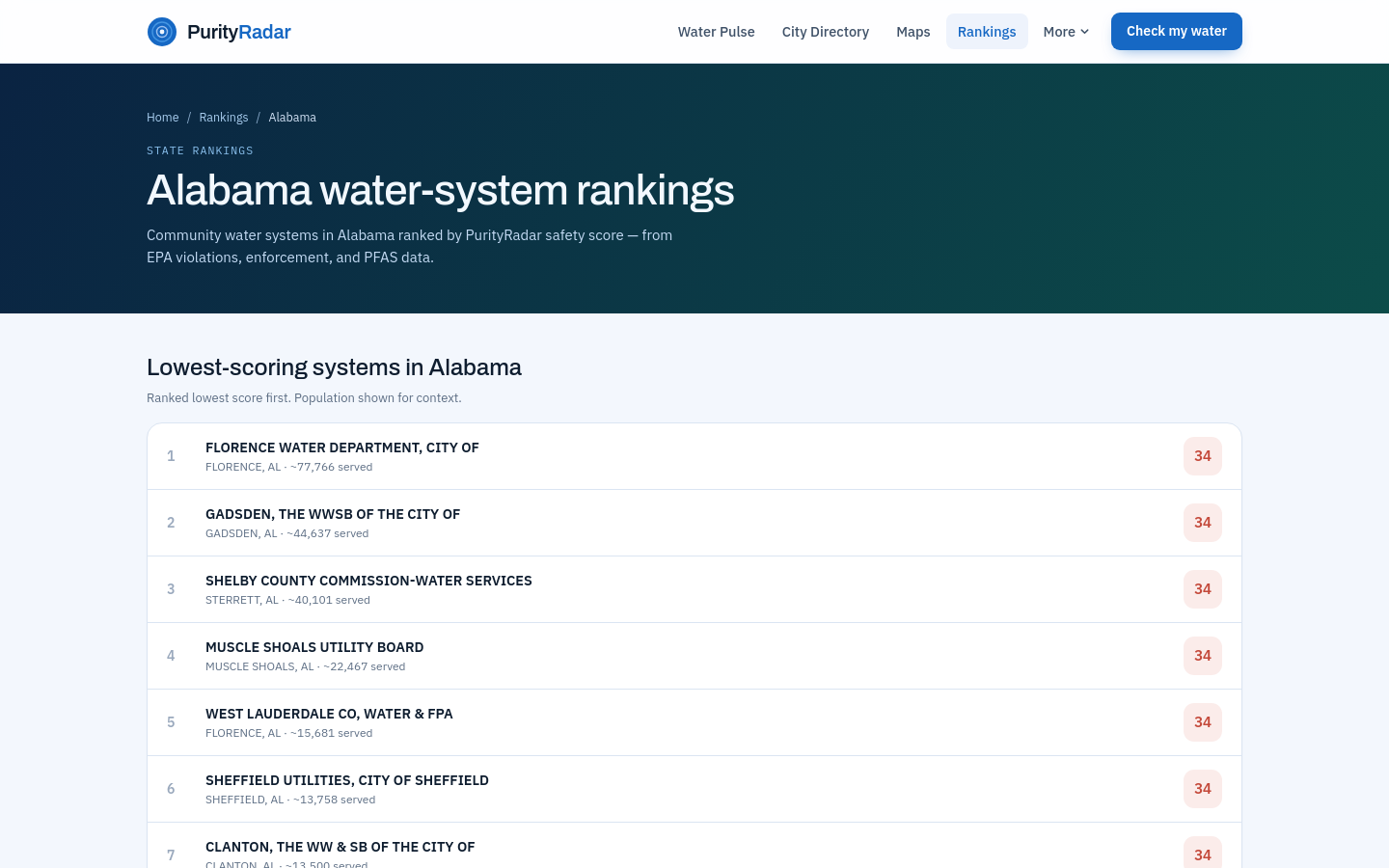Click the 'GADSDEN, AL · ~44,637 served' text
The height and width of the screenshot is (868, 1389).
(x=287, y=533)
